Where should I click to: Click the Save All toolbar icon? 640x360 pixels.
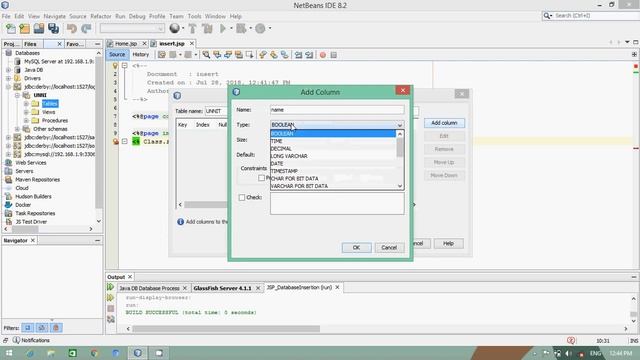(53, 28)
